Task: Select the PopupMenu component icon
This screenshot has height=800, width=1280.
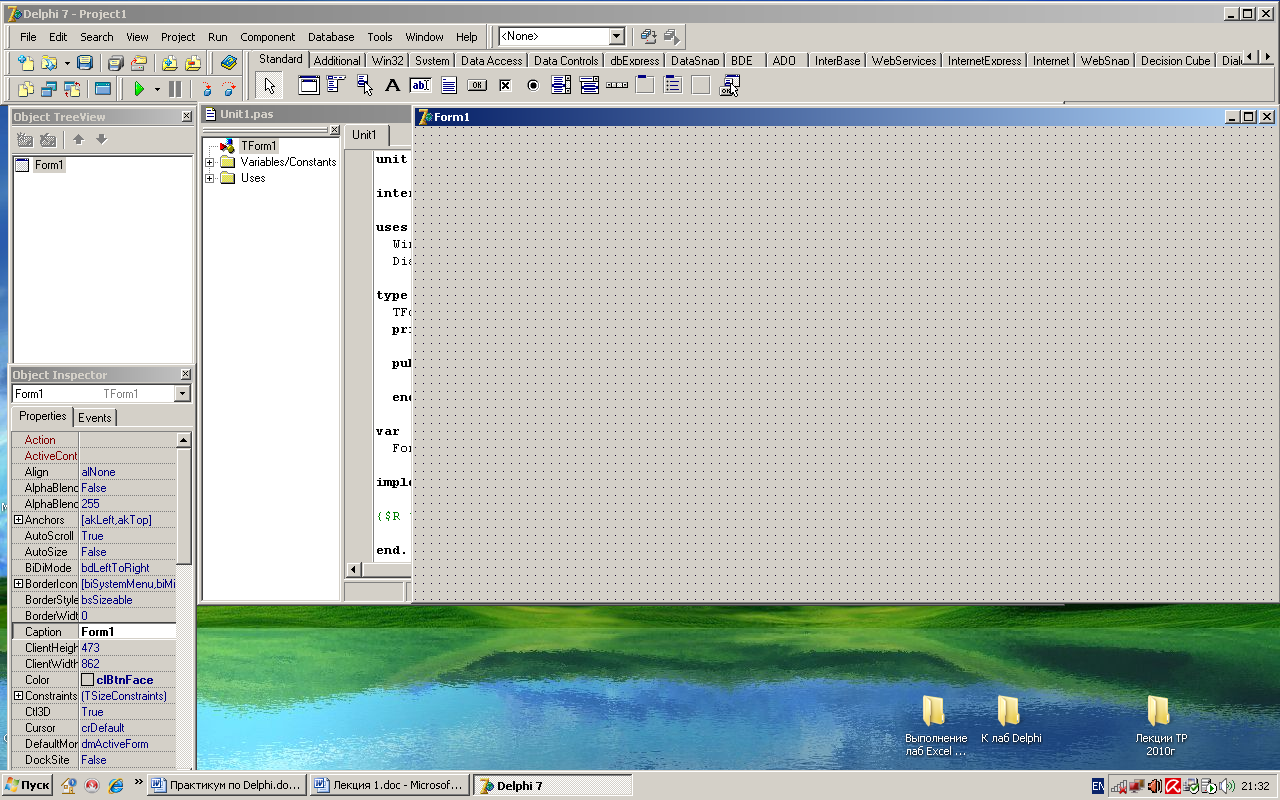Action: coord(365,86)
